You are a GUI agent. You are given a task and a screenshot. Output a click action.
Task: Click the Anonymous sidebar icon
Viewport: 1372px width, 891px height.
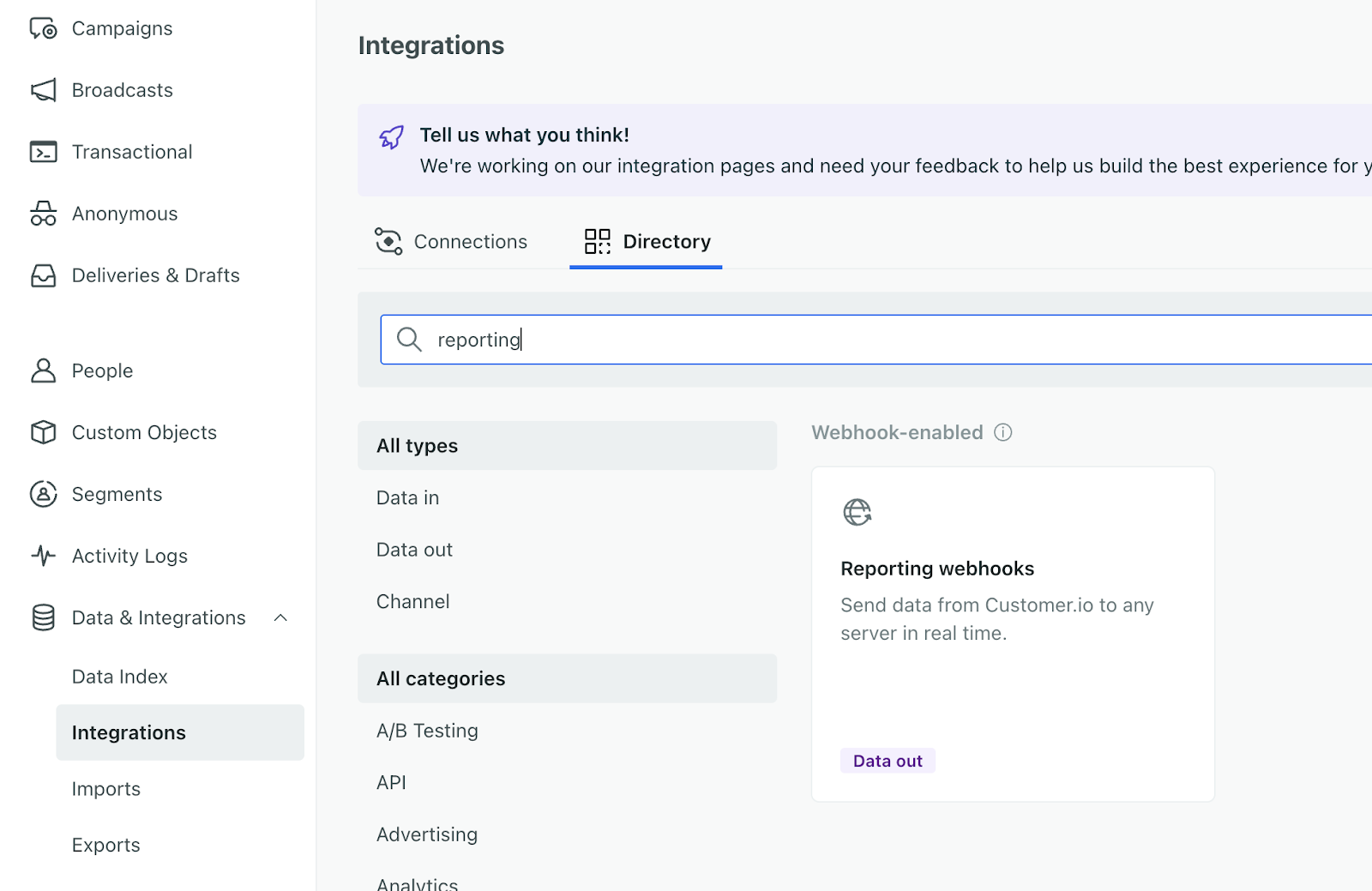tap(41, 213)
